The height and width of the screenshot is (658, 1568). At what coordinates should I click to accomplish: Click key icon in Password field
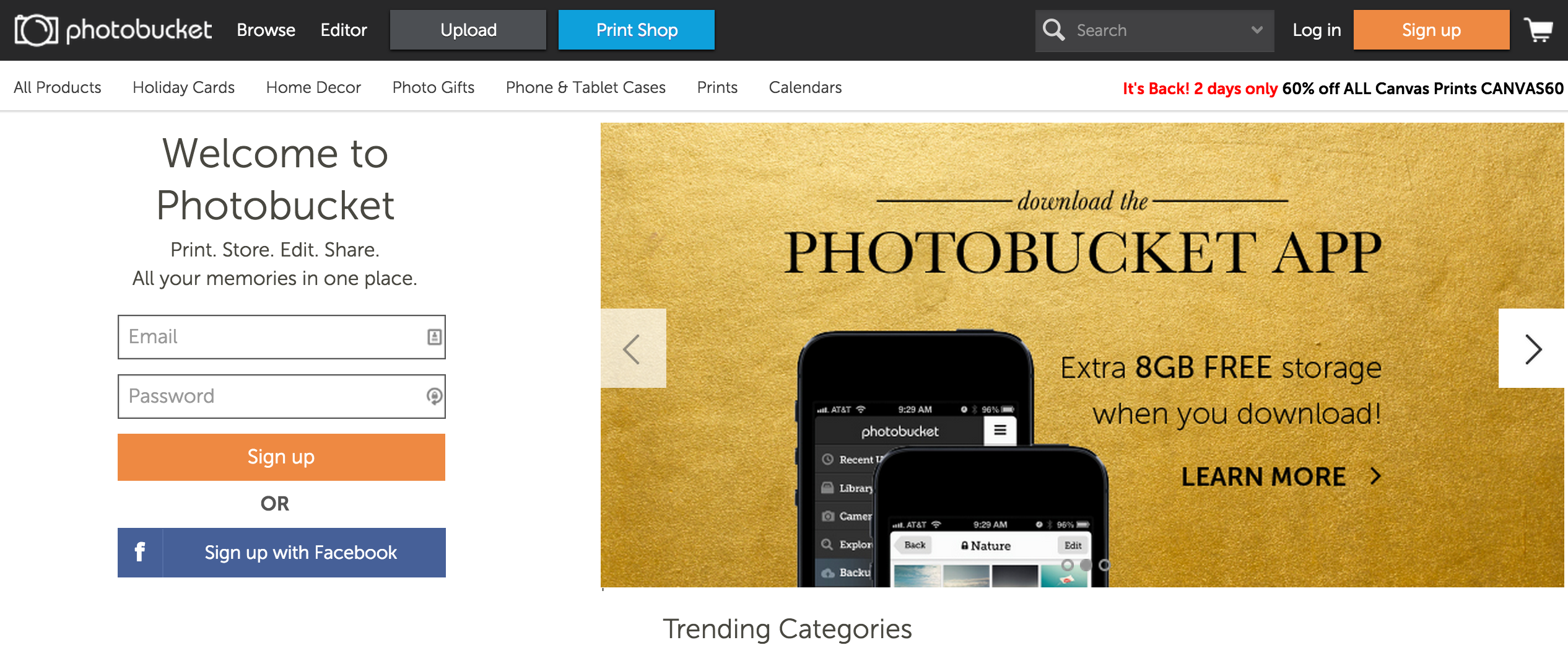click(x=434, y=396)
